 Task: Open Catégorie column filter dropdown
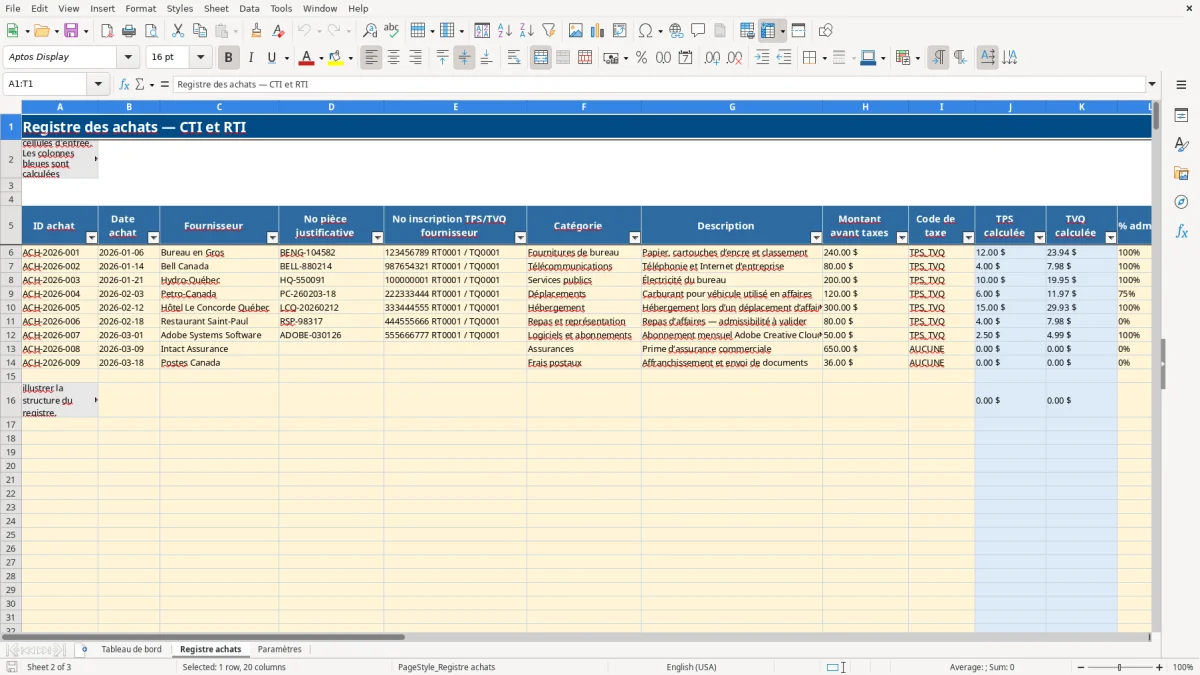pos(634,238)
